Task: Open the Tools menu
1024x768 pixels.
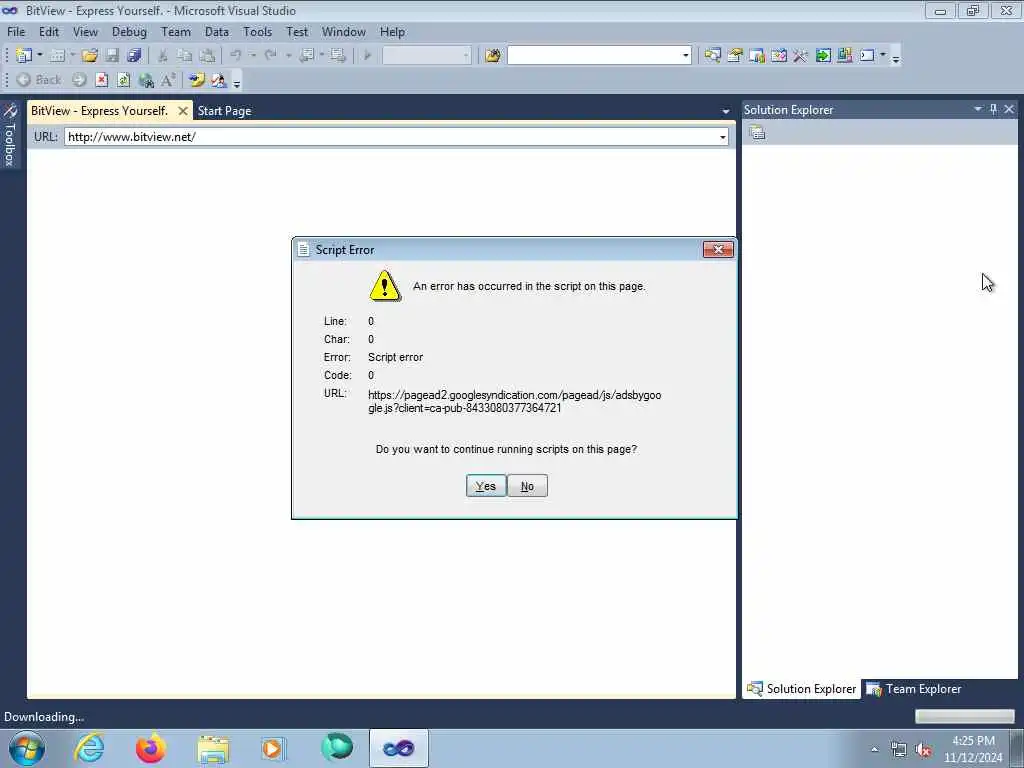Action: [257, 31]
